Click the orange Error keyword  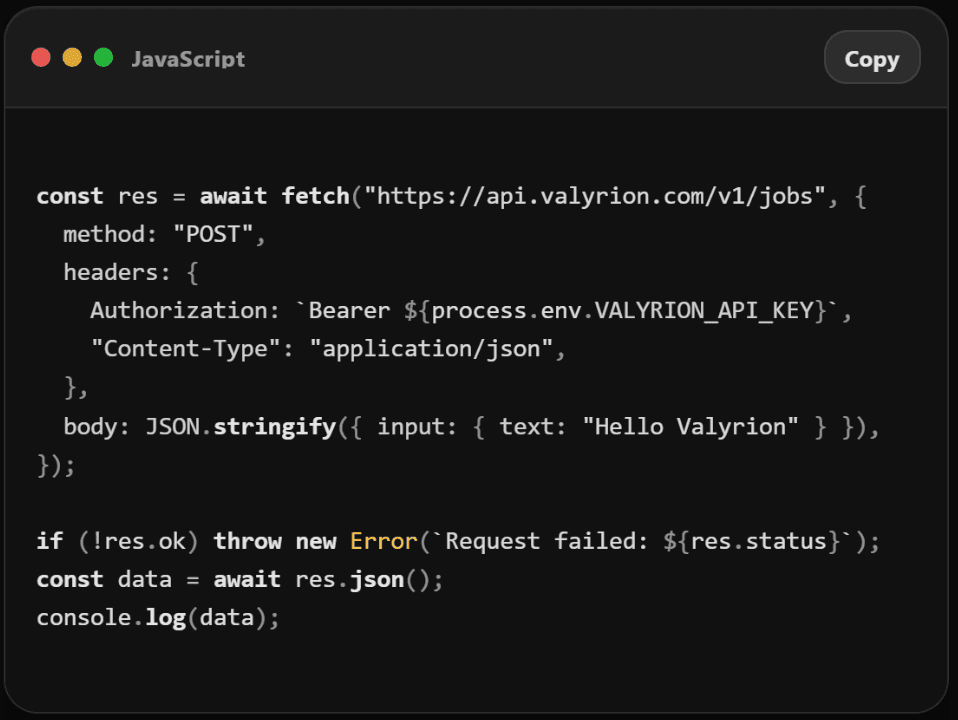click(x=384, y=542)
